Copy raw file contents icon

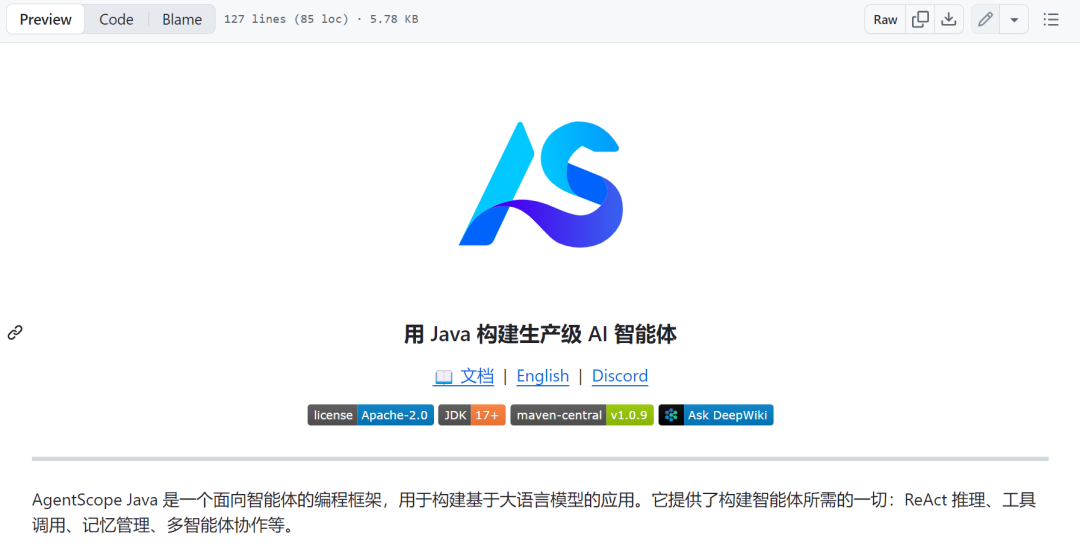920,19
